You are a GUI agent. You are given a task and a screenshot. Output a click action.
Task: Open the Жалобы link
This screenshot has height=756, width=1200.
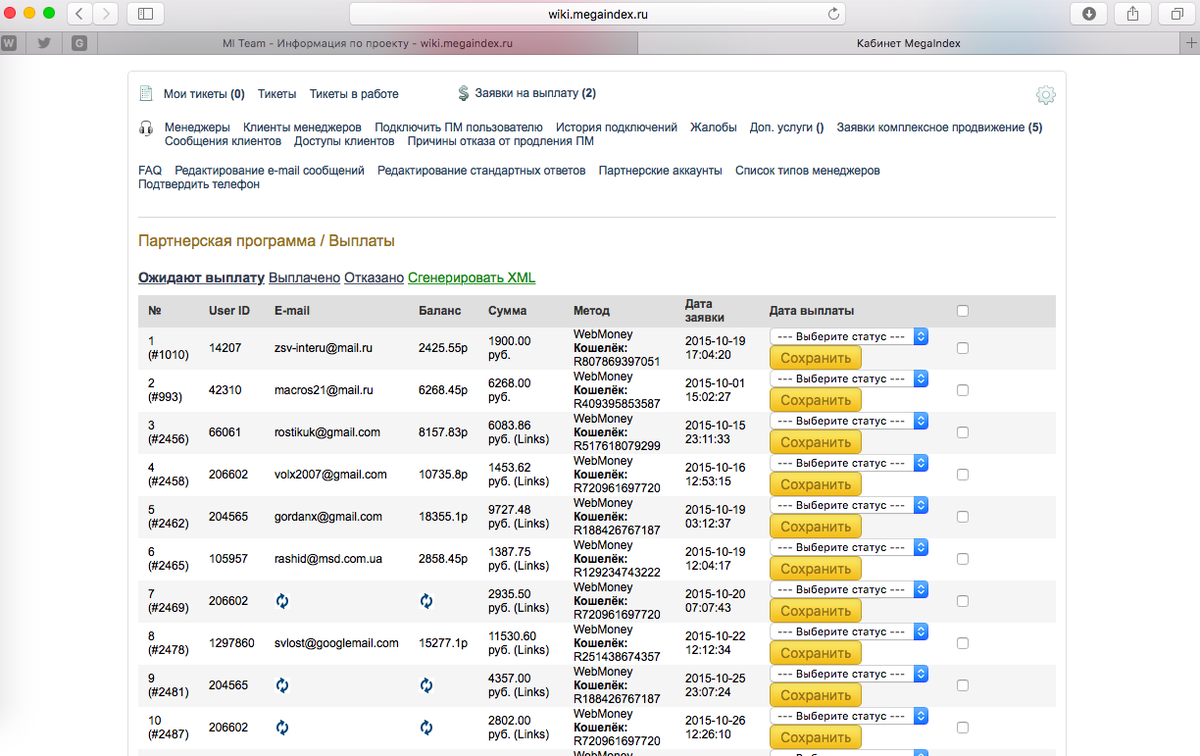[x=714, y=128]
